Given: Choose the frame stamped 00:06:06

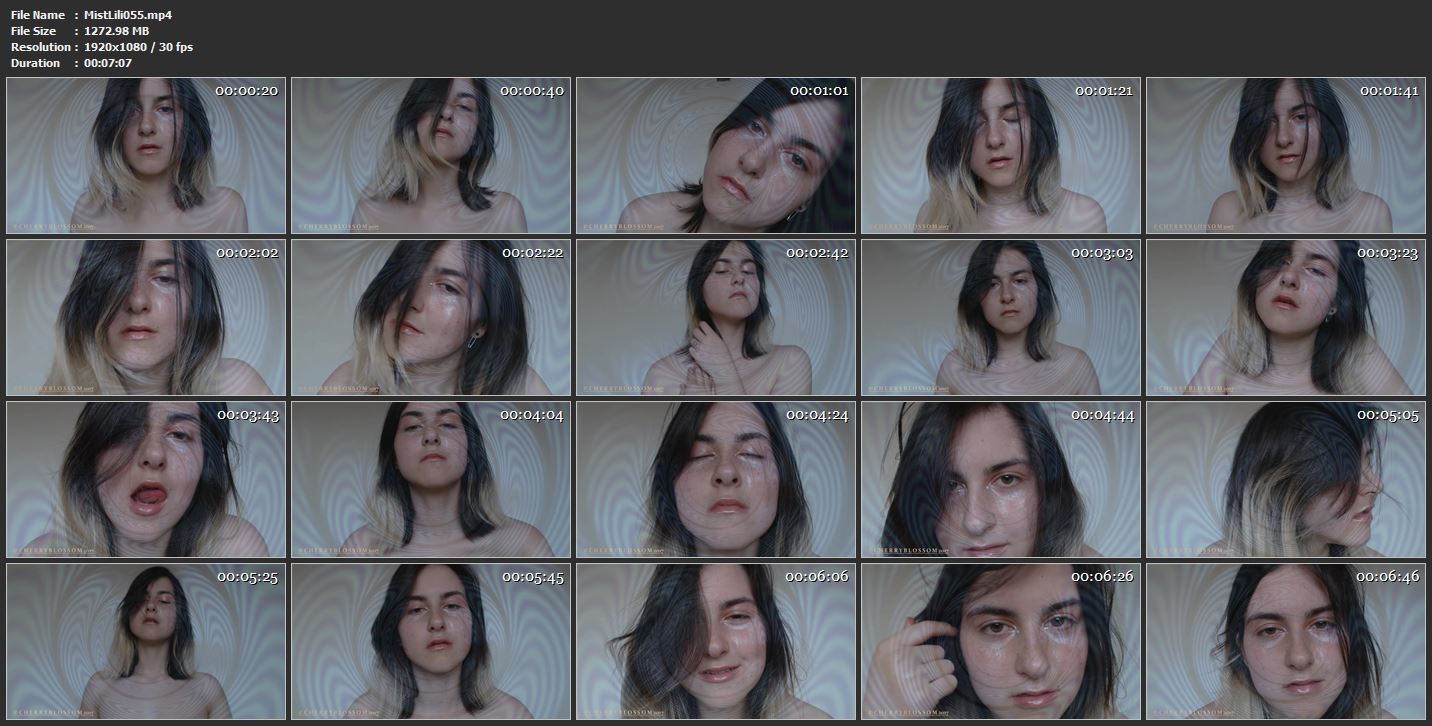Looking at the screenshot, I should [x=716, y=642].
